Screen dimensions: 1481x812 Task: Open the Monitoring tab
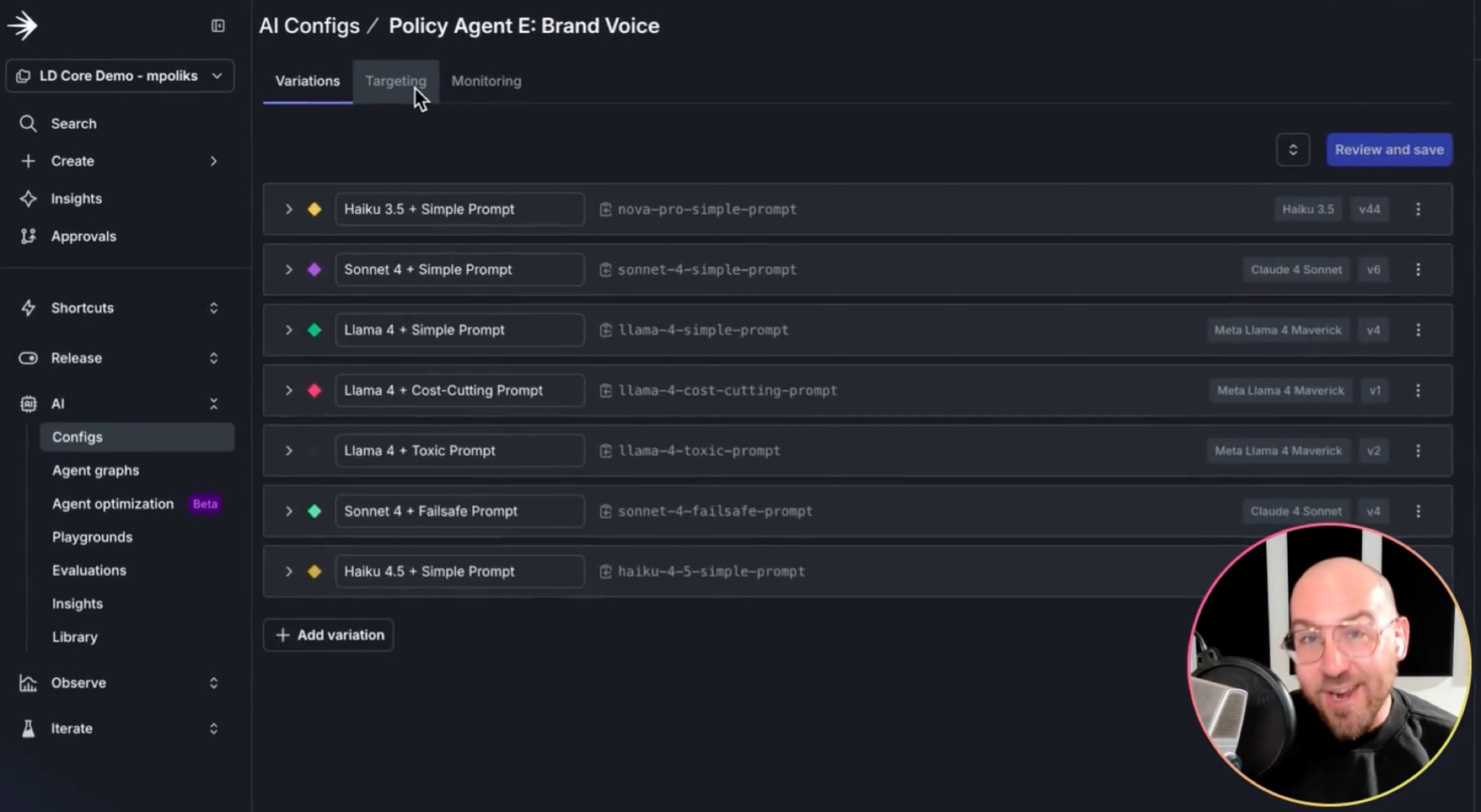[486, 81]
